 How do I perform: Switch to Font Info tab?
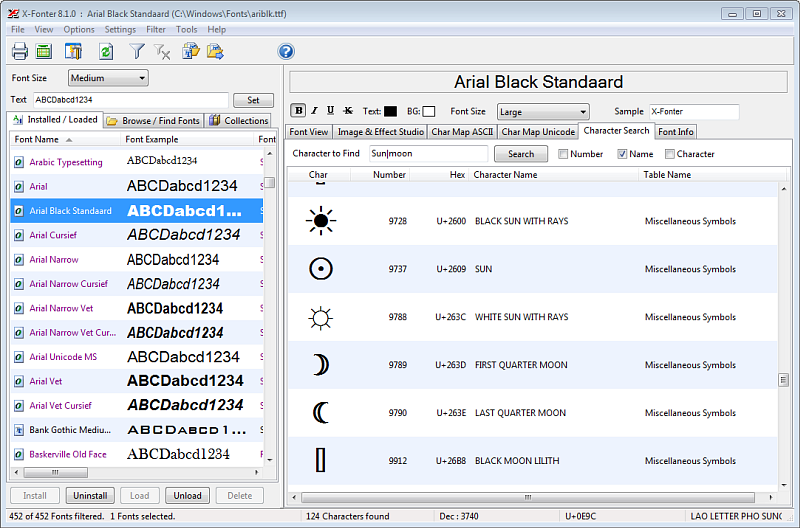(x=676, y=132)
